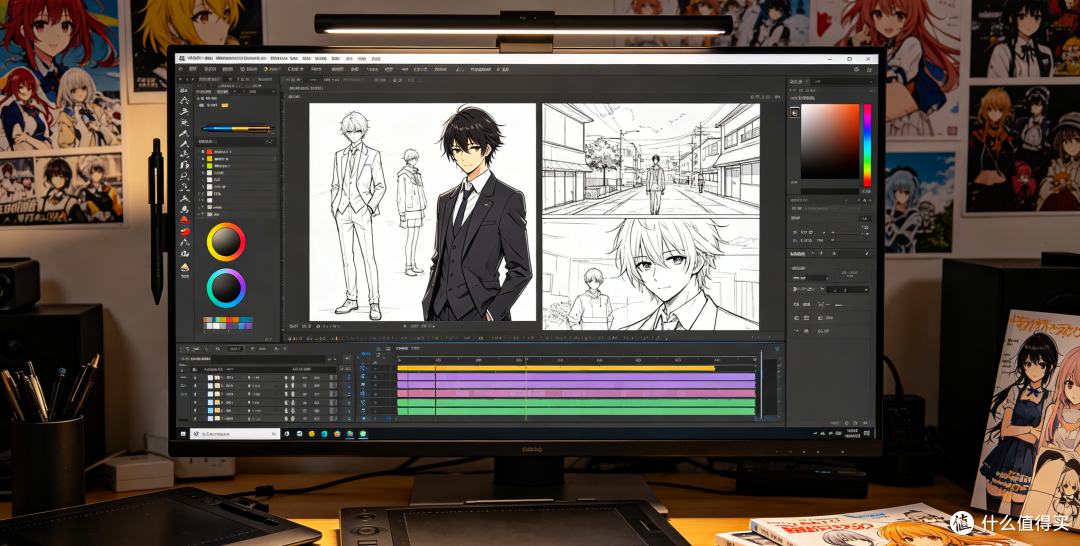Select the orange clip in the timeline
The width and height of the screenshot is (1080, 546).
pos(556,368)
